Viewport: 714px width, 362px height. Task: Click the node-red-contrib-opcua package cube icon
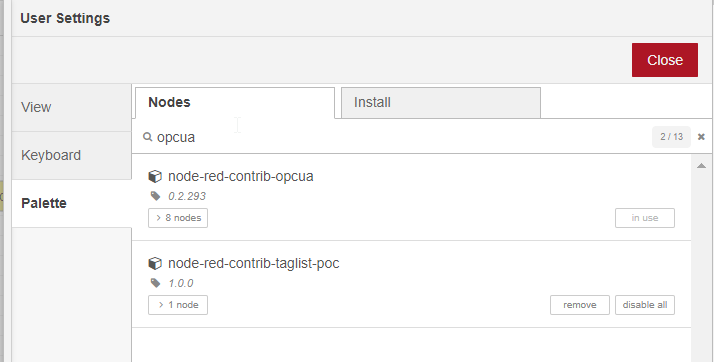(x=155, y=176)
